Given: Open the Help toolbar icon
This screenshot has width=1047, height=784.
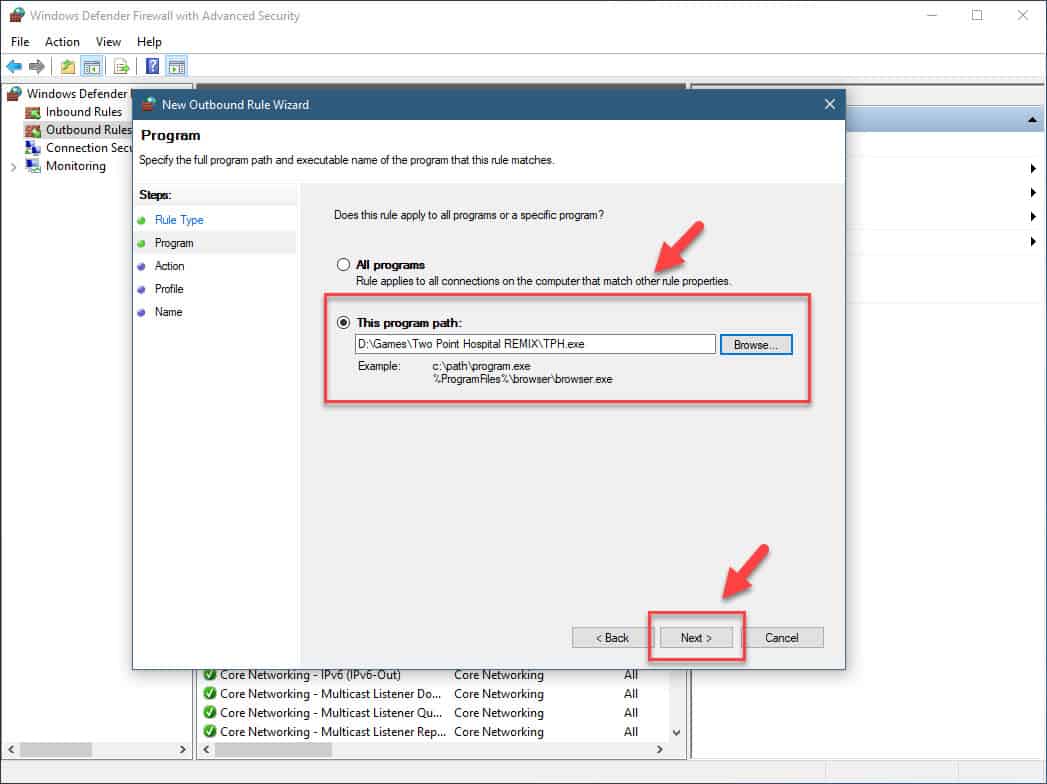Looking at the screenshot, I should (152, 66).
